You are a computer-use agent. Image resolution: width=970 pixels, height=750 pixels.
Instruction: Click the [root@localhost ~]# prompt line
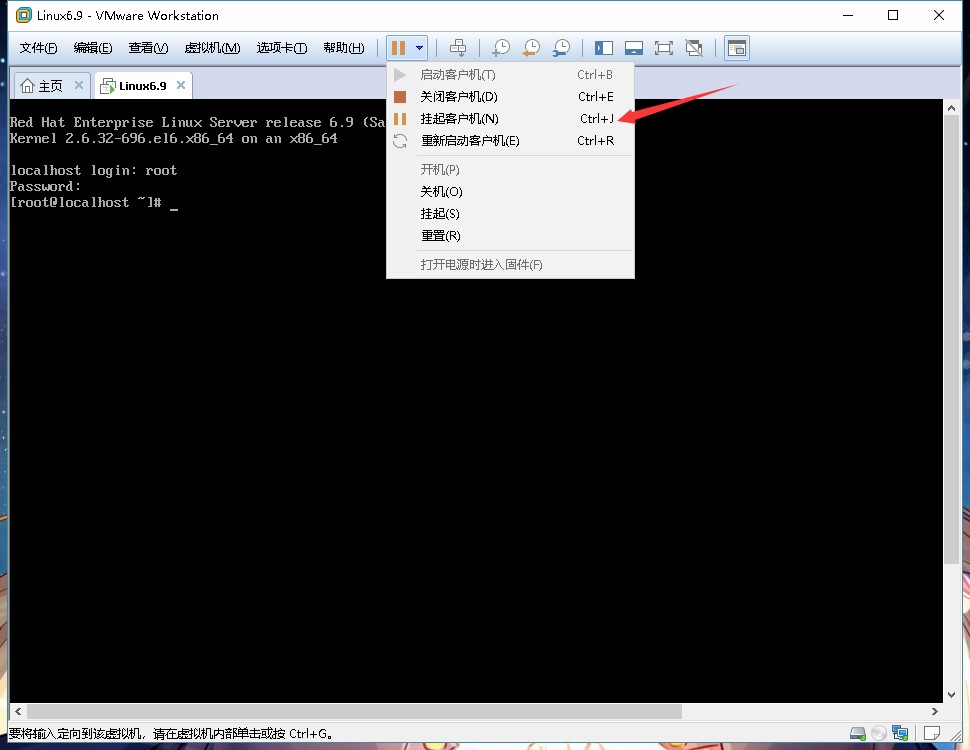[x=94, y=203]
